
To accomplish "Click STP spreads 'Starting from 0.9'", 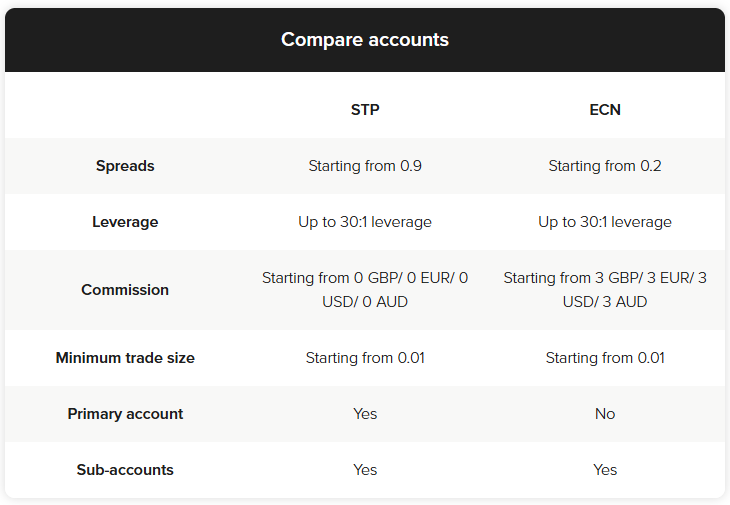I will 365,166.
